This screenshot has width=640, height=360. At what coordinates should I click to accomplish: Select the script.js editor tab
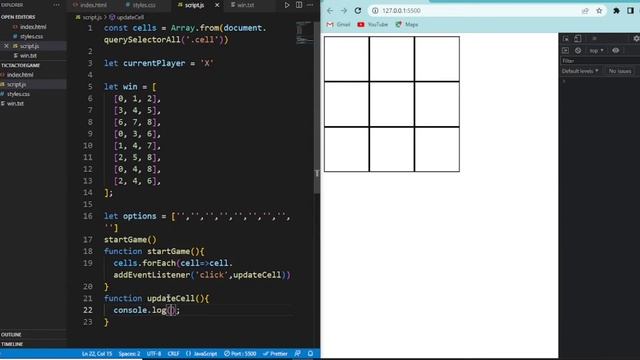coord(194,5)
